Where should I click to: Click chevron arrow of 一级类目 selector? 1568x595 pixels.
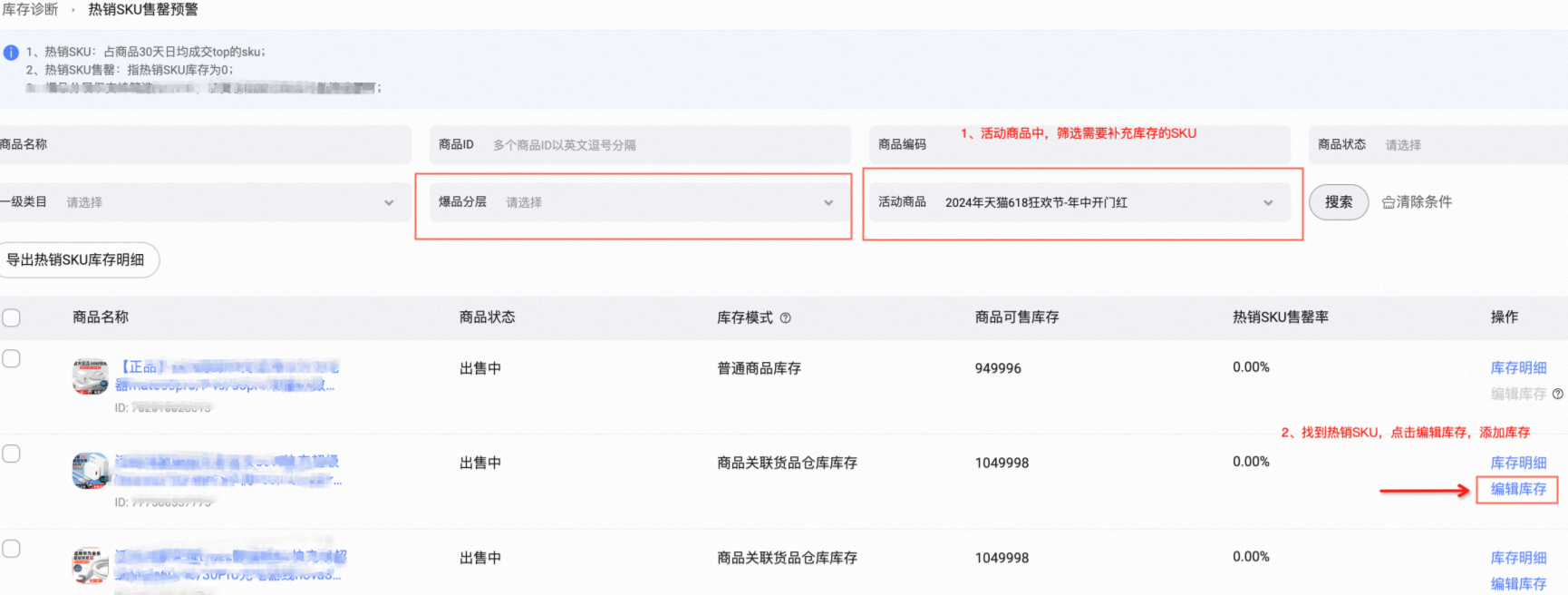[389, 203]
